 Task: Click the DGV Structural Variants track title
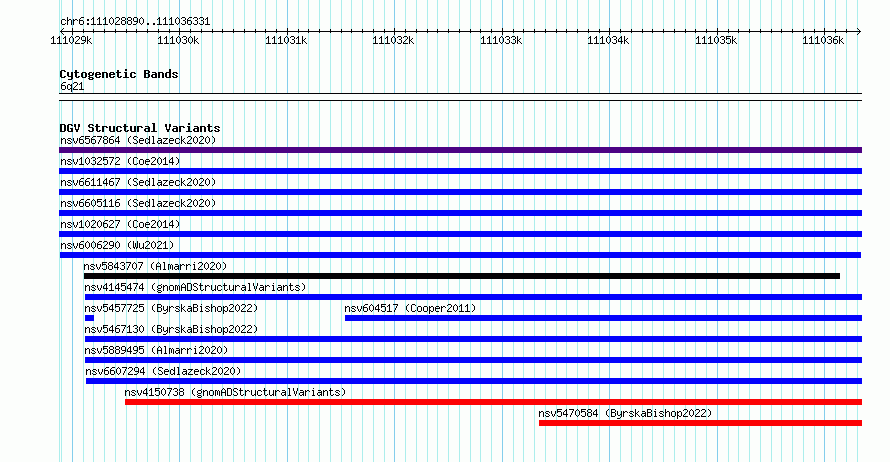140,128
